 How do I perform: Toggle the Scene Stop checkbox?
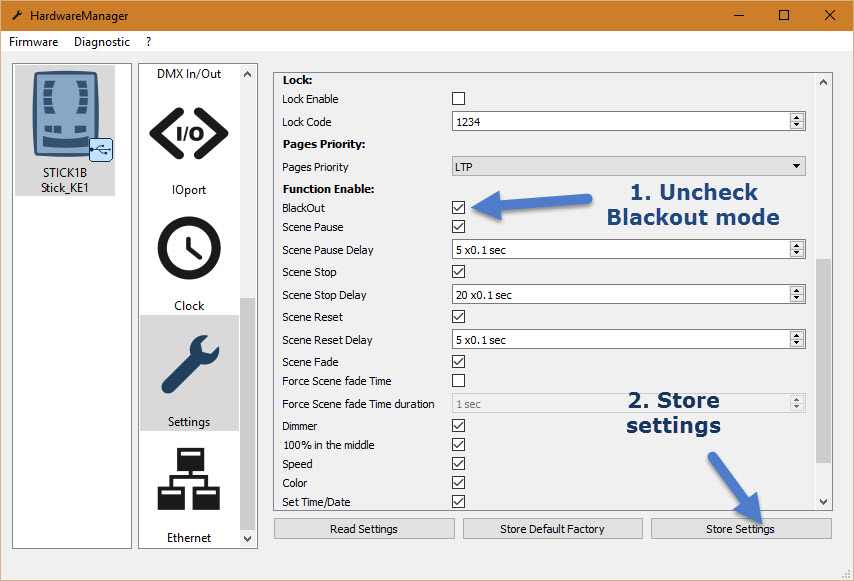459,272
